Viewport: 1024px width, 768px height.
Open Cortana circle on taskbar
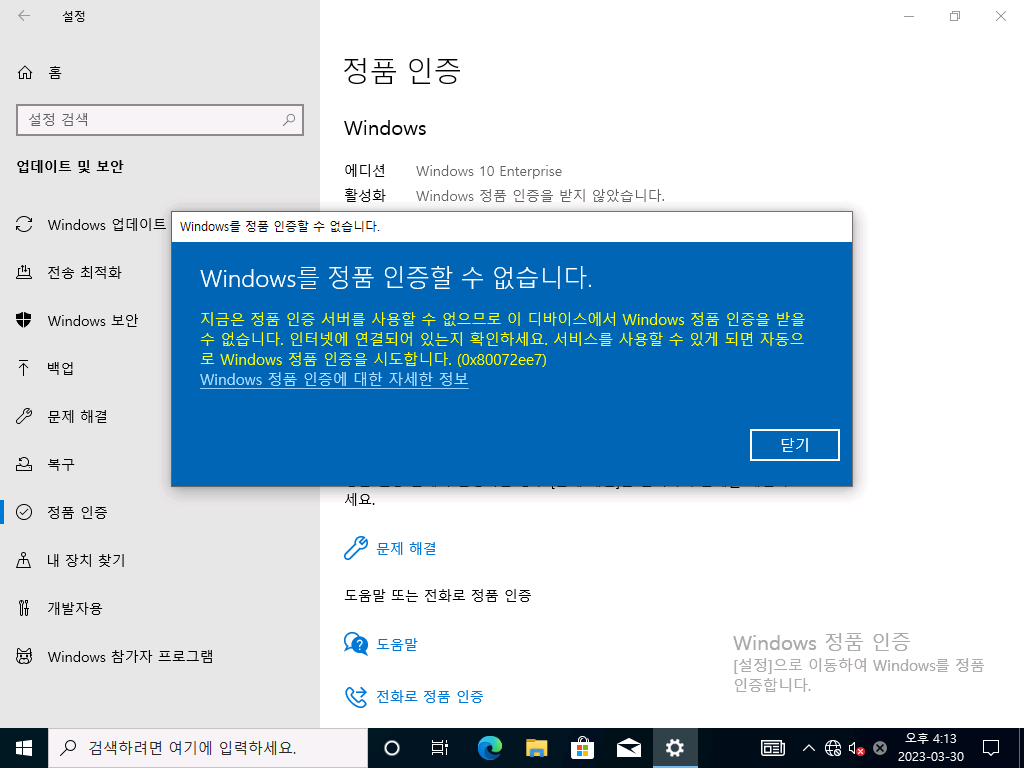click(391, 748)
